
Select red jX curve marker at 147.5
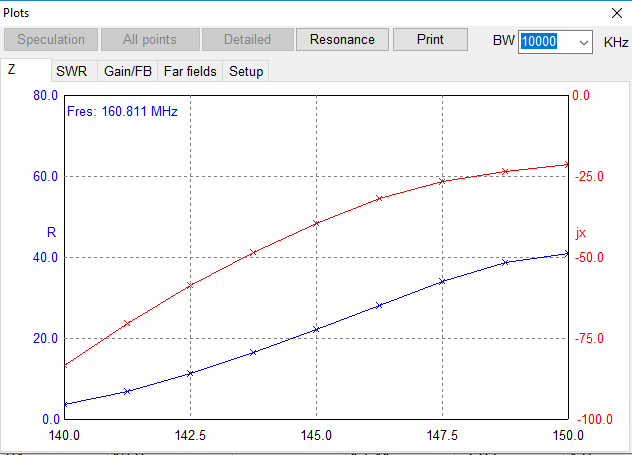click(442, 181)
